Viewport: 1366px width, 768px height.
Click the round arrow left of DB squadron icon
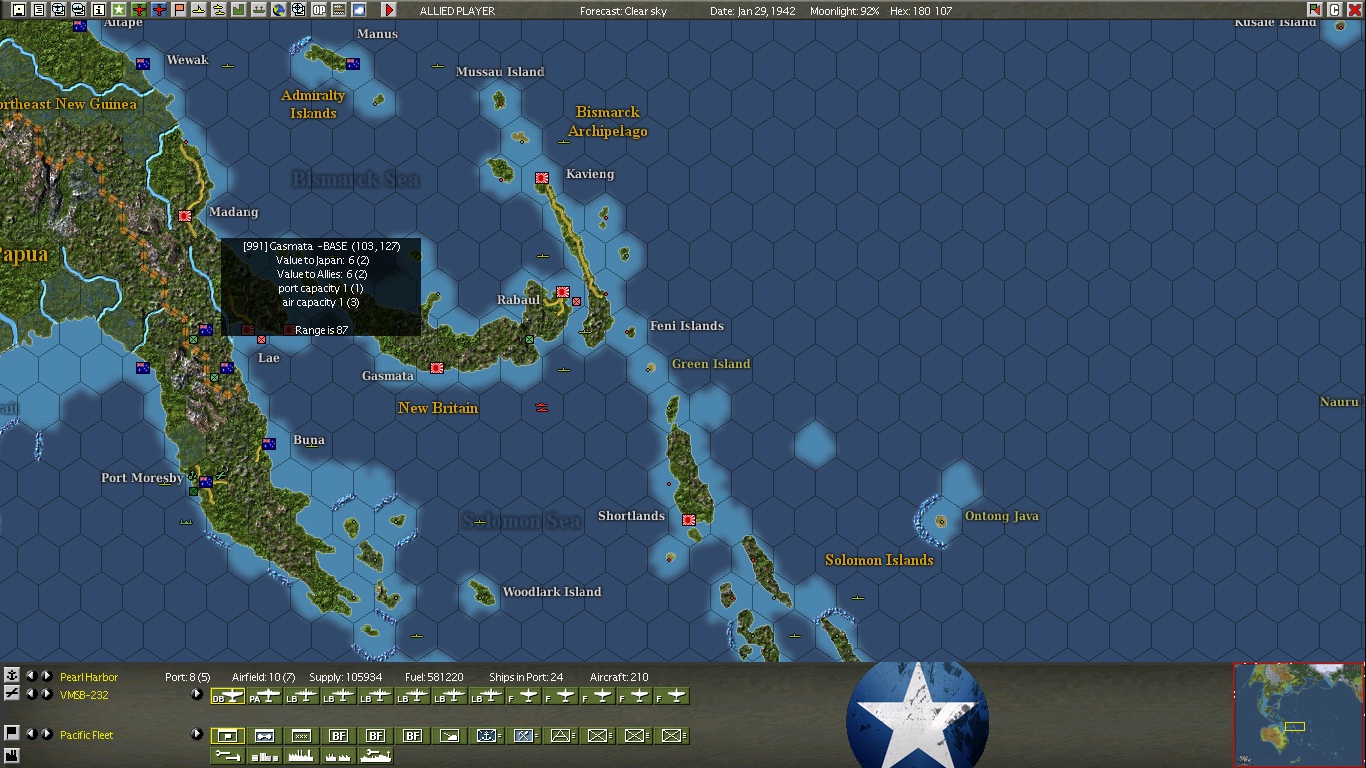[x=197, y=695]
